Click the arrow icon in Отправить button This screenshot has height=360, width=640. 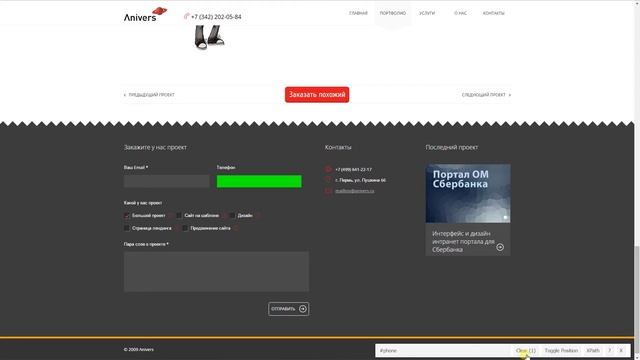(x=302, y=309)
